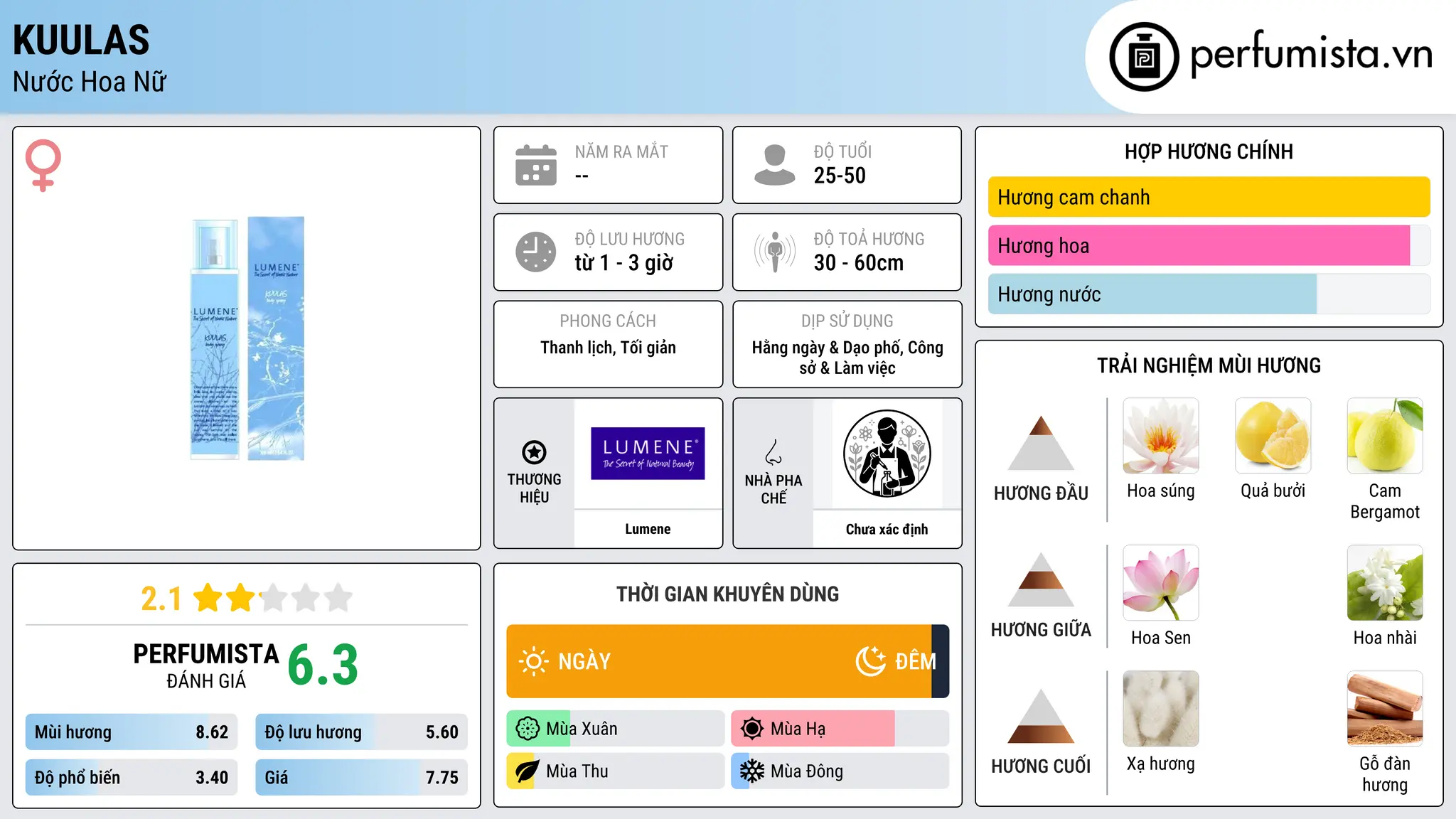The image size is (1456, 819).
Task: Click the Thời gian khuyên dùng heading
Action: (728, 594)
